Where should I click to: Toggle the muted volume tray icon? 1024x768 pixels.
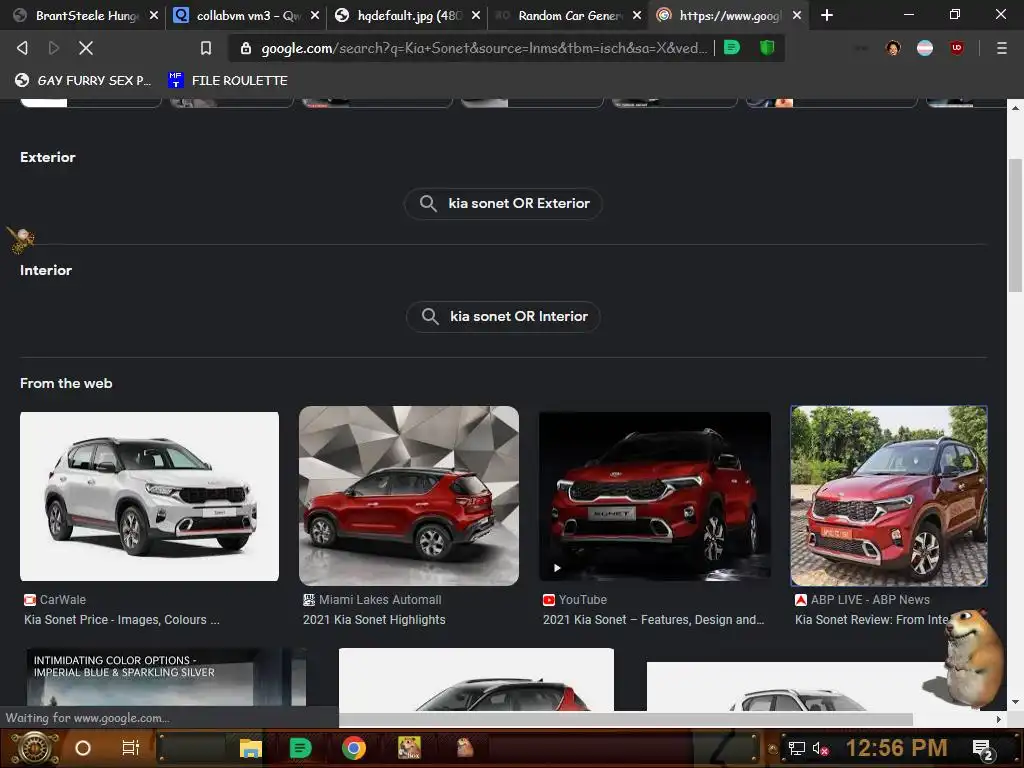[820, 749]
